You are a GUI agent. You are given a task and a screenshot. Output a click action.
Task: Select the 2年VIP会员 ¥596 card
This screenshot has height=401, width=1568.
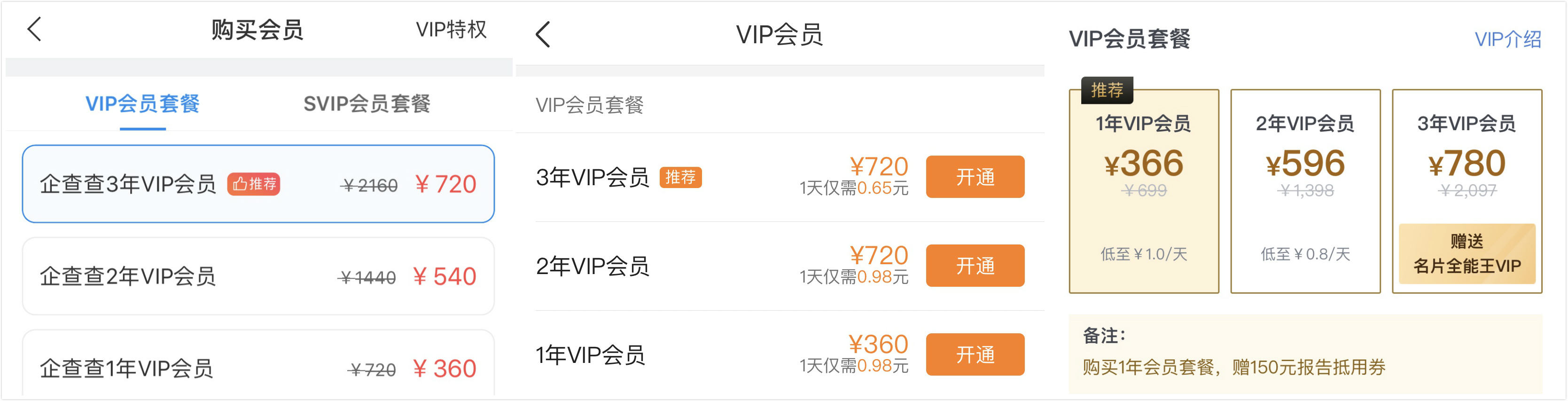(x=1305, y=192)
